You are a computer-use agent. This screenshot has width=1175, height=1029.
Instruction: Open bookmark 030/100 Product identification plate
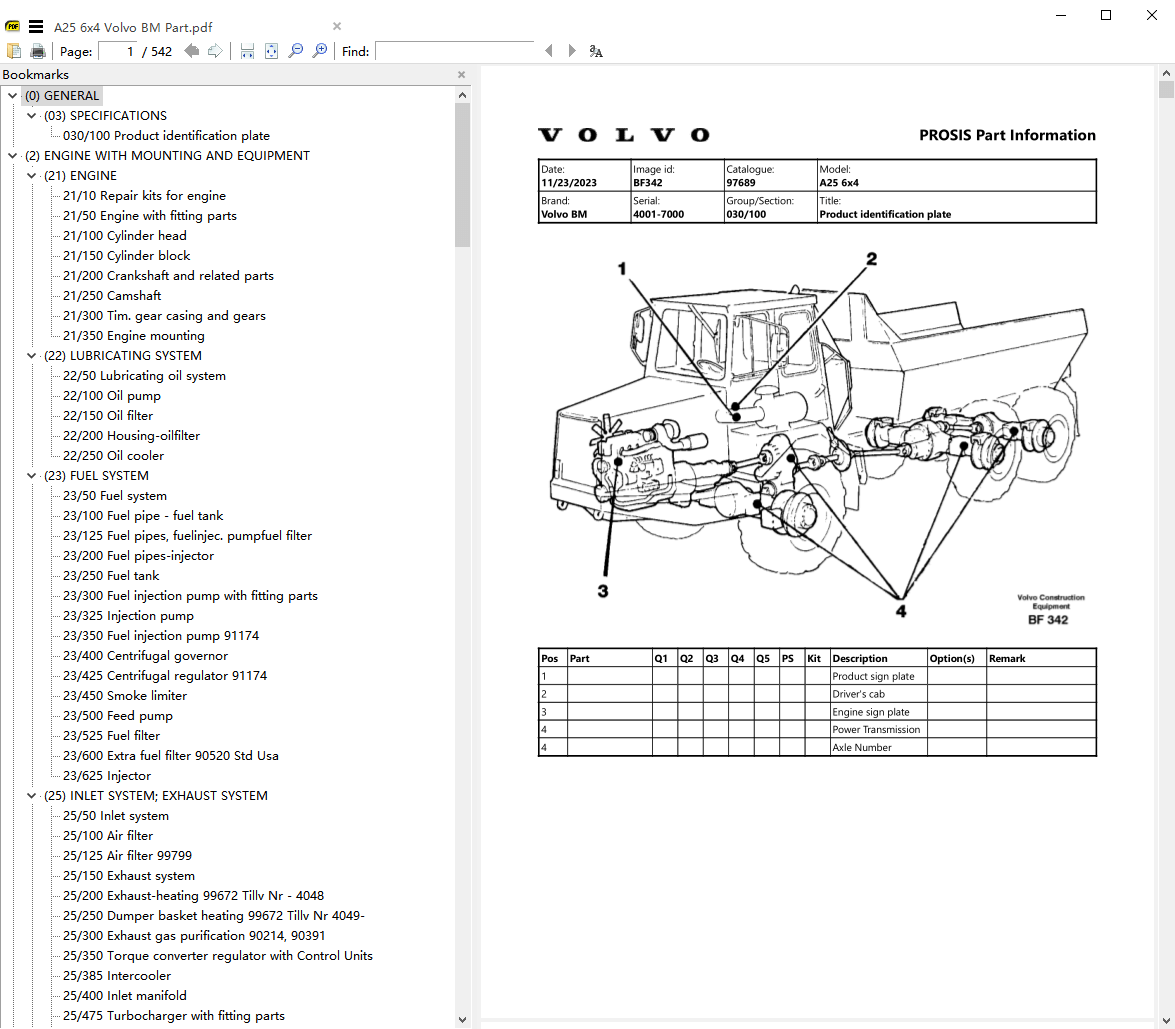click(166, 136)
